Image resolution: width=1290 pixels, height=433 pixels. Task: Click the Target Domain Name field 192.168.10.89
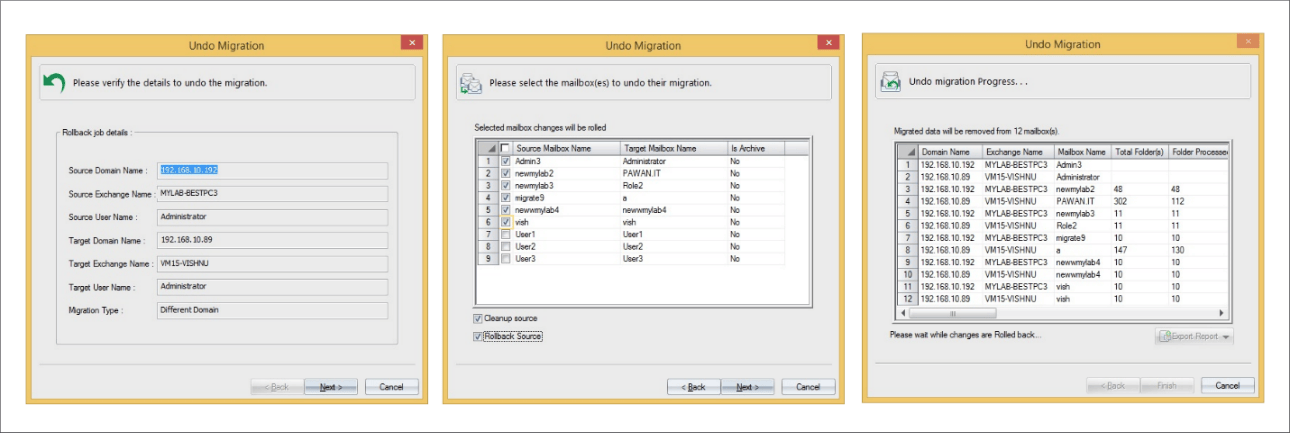(x=272, y=240)
